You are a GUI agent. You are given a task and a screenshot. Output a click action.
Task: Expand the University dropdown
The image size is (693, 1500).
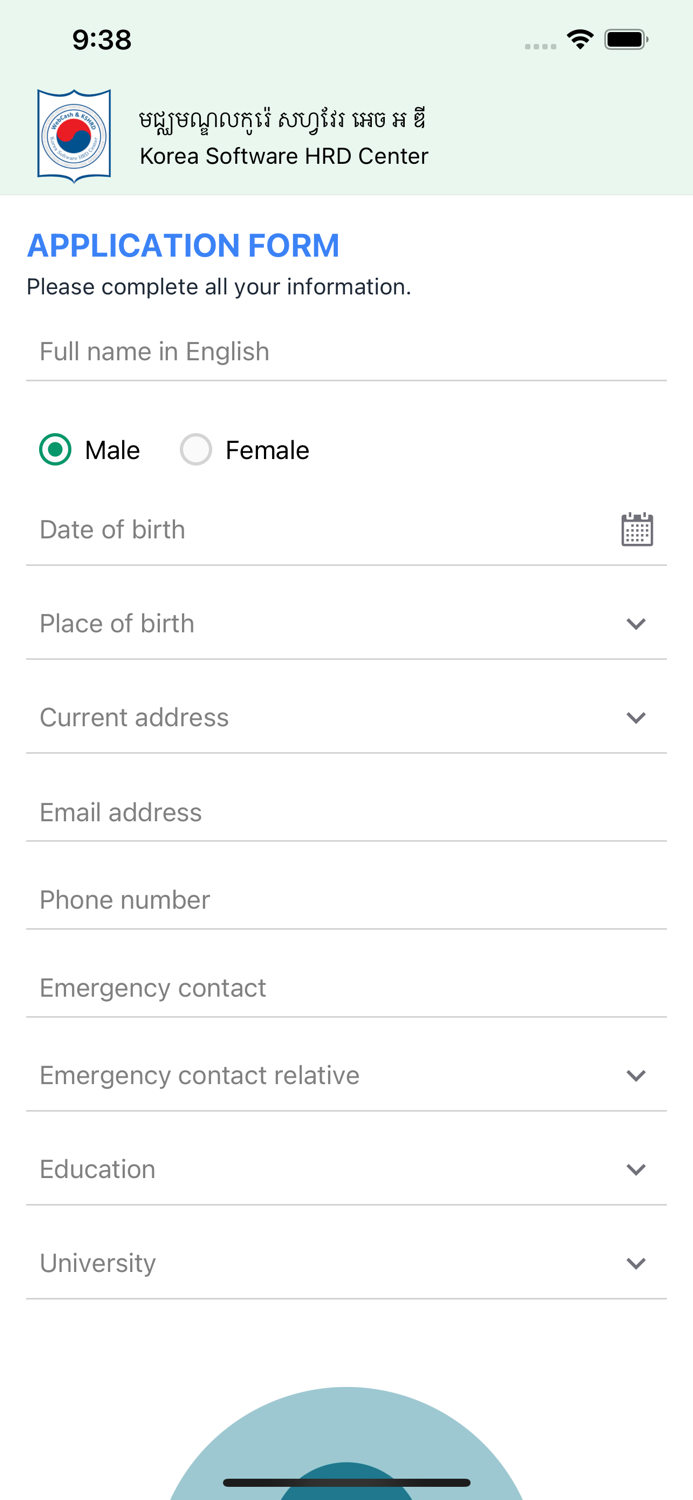tap(636, 1263)
